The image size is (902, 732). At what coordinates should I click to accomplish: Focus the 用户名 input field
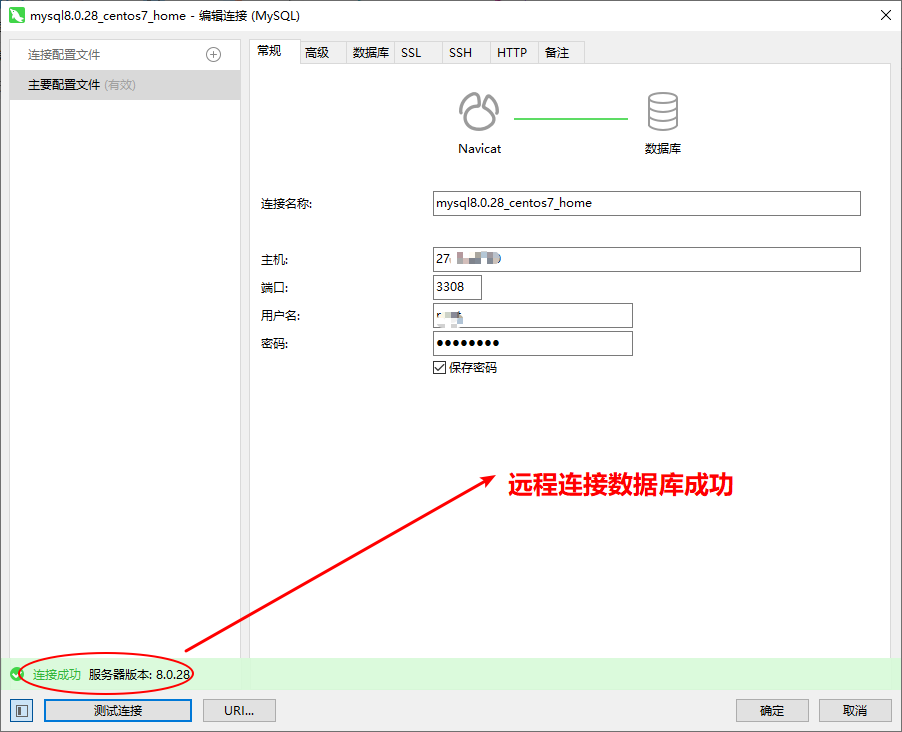533,315
